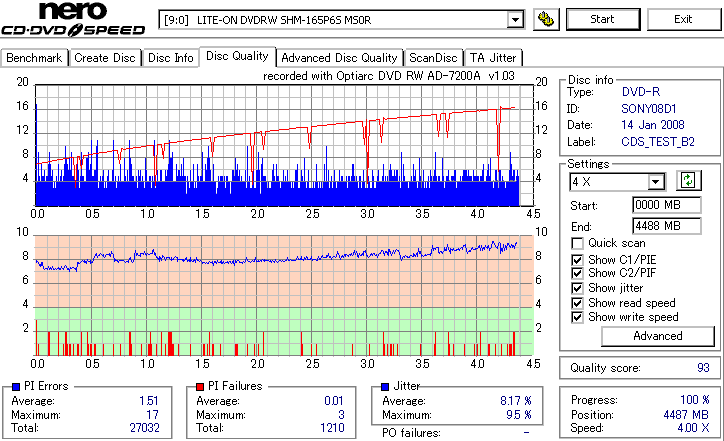Click the disc ID SONY08D1
The height and width of the screenshot is (441, 724).
click(649, 109)
